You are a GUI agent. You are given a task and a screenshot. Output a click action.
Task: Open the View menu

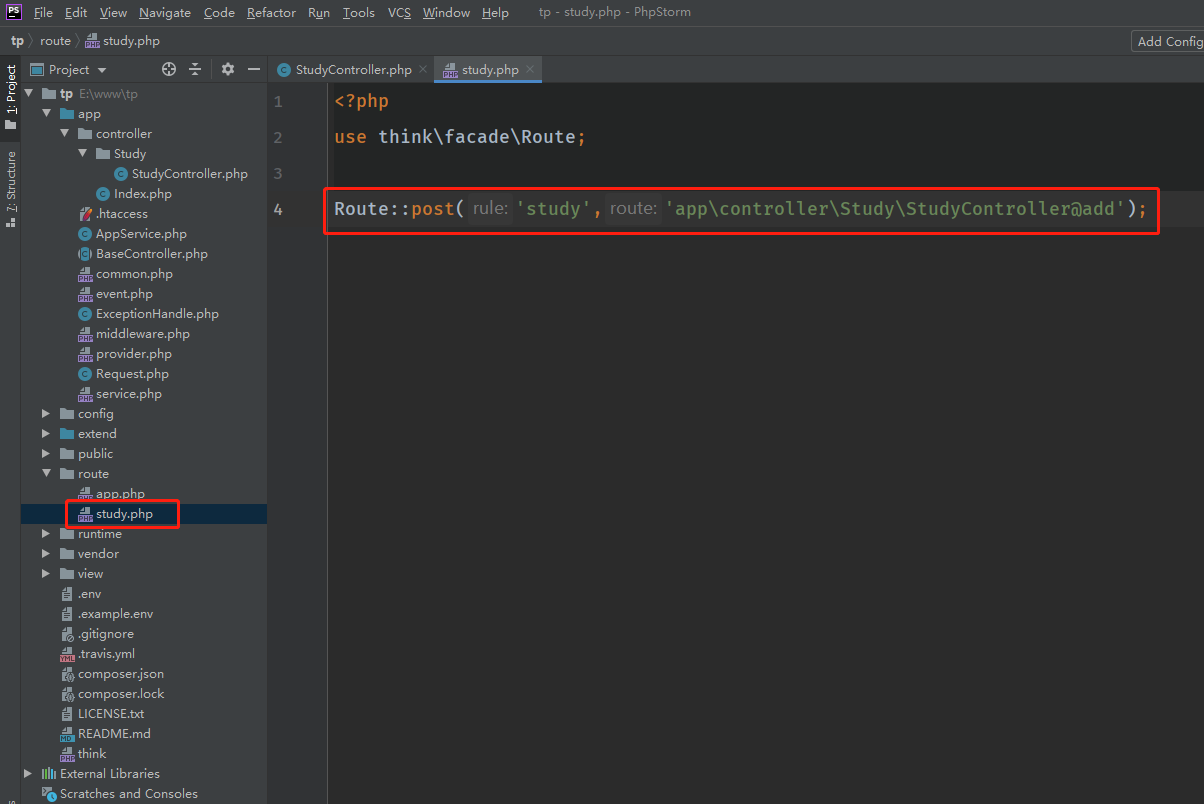[113, 12]
